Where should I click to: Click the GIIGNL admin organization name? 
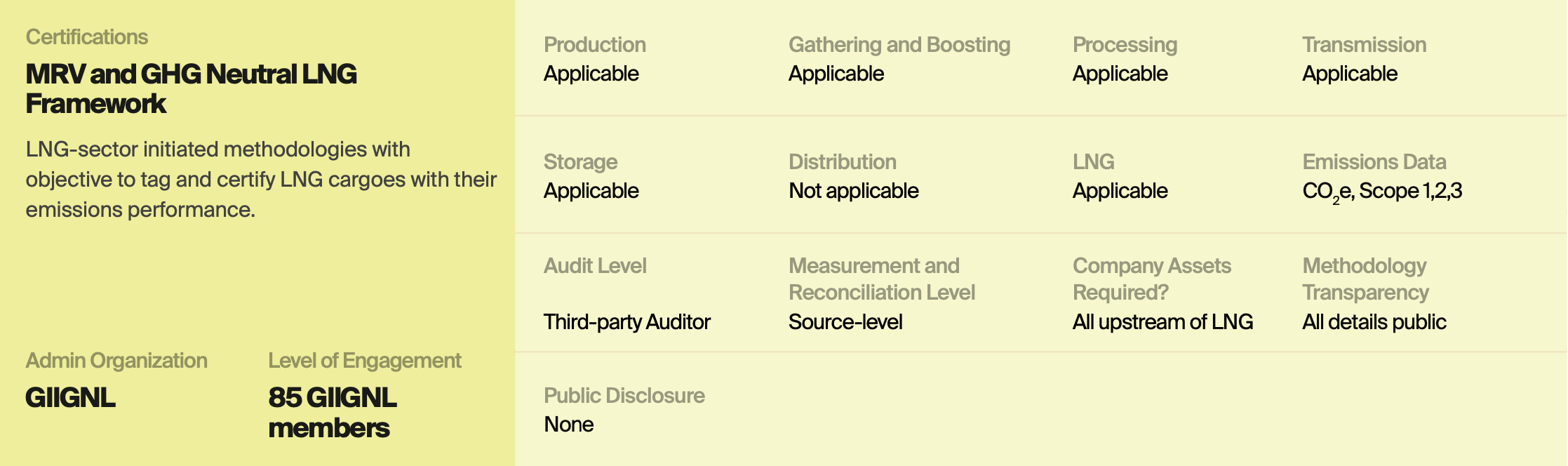(70, 398)
